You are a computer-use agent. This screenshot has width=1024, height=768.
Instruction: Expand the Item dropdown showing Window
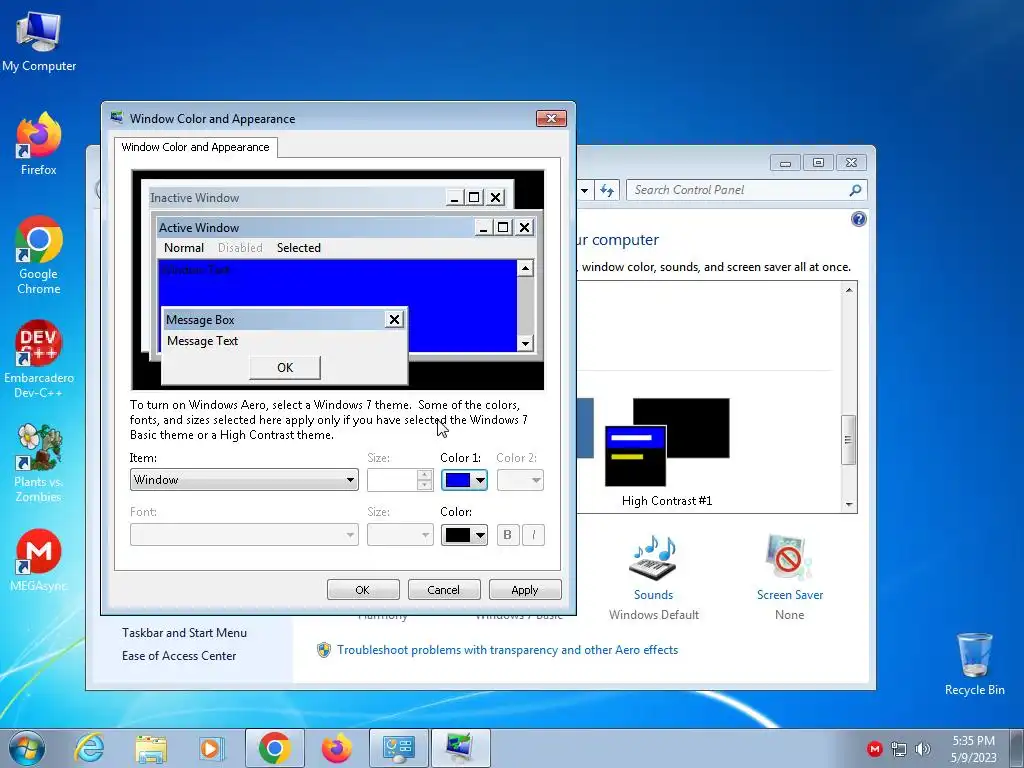(244, 480)
